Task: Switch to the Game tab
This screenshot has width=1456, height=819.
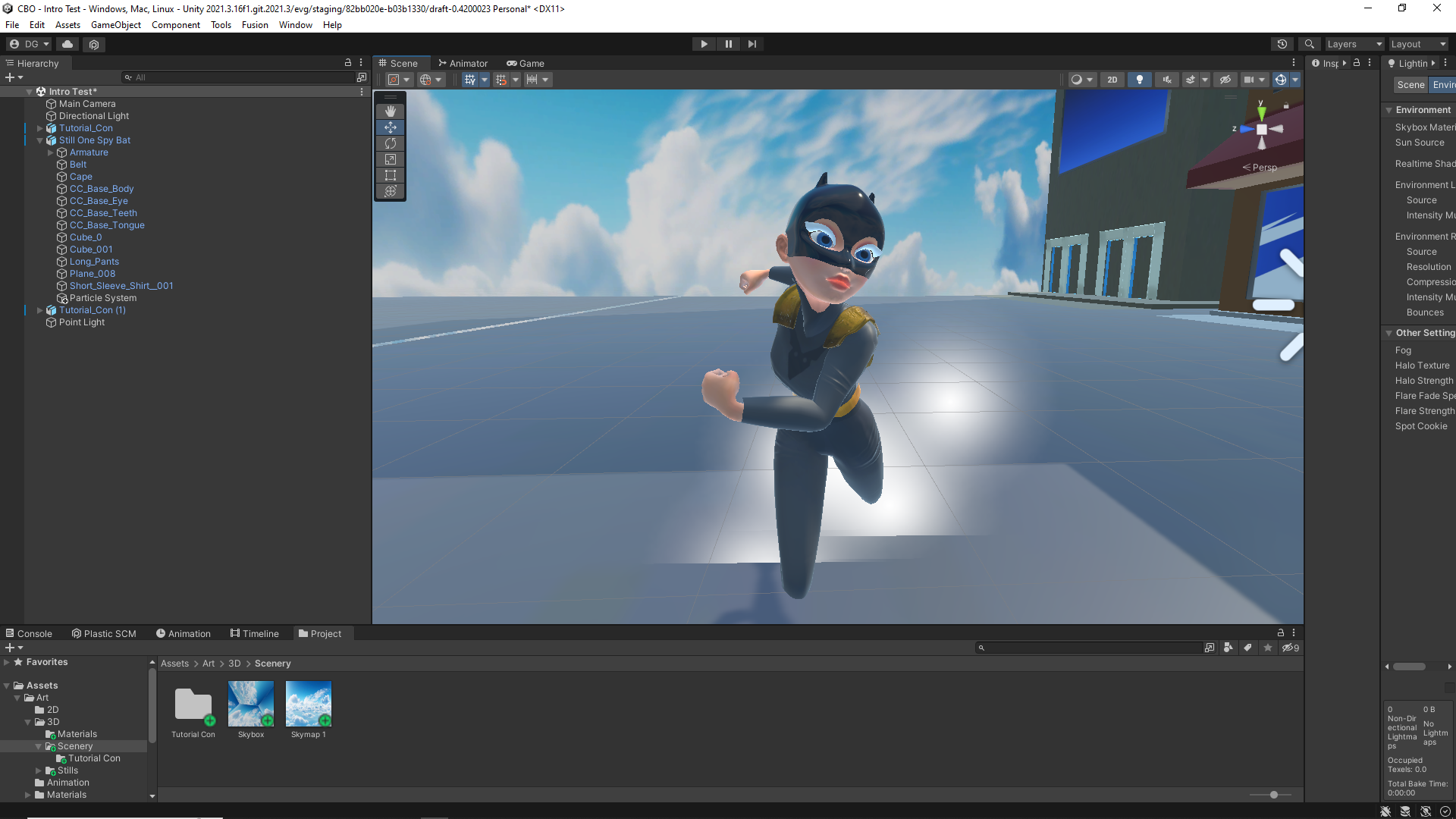Action: (526, 63)
